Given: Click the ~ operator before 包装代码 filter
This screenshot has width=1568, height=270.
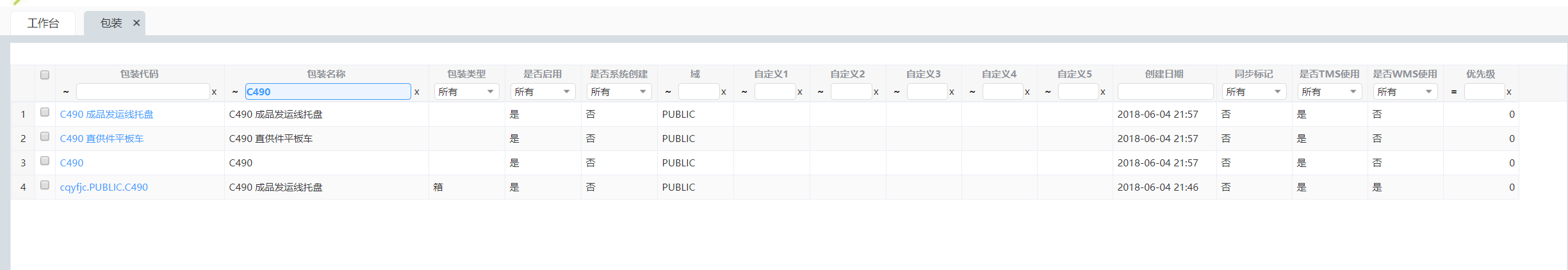Looking at the screenshot, I should (66, 92).
